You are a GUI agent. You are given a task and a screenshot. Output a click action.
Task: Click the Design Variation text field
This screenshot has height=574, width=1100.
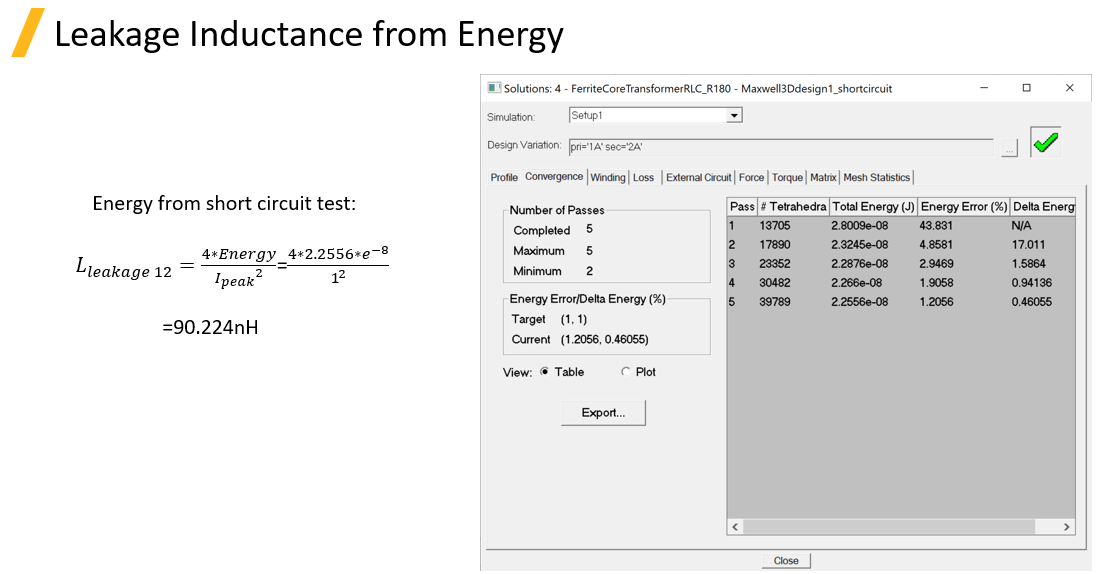tap(780, 146)
